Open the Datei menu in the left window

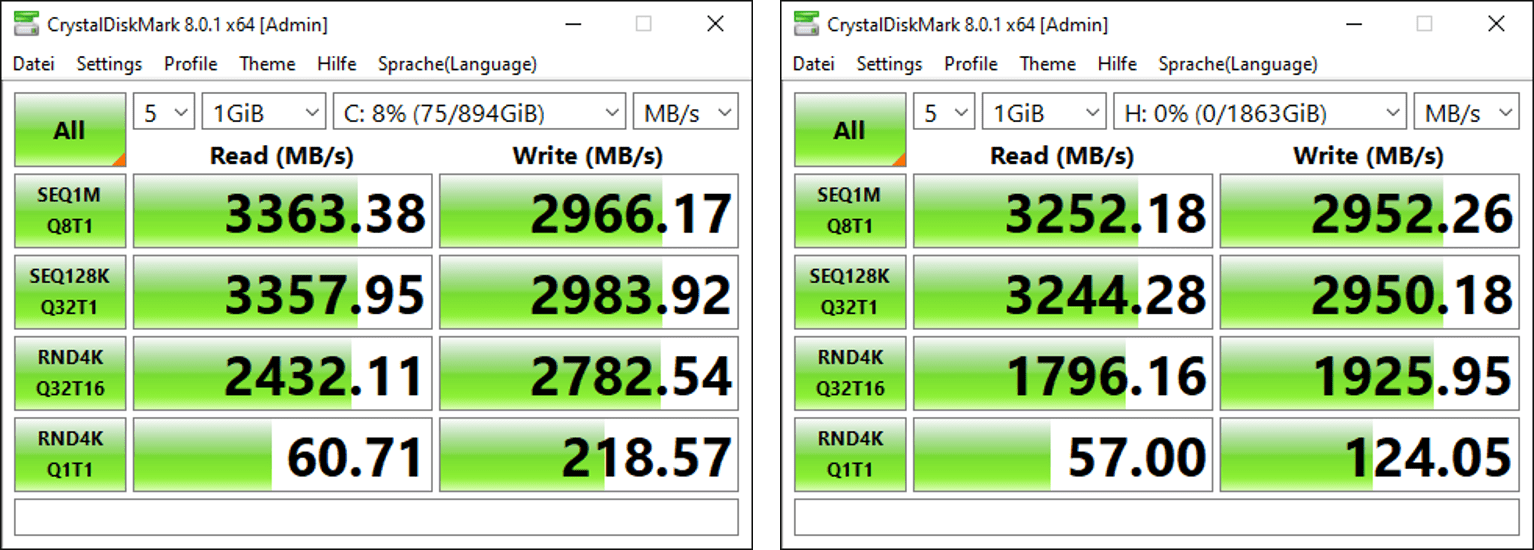pos(33,64)
